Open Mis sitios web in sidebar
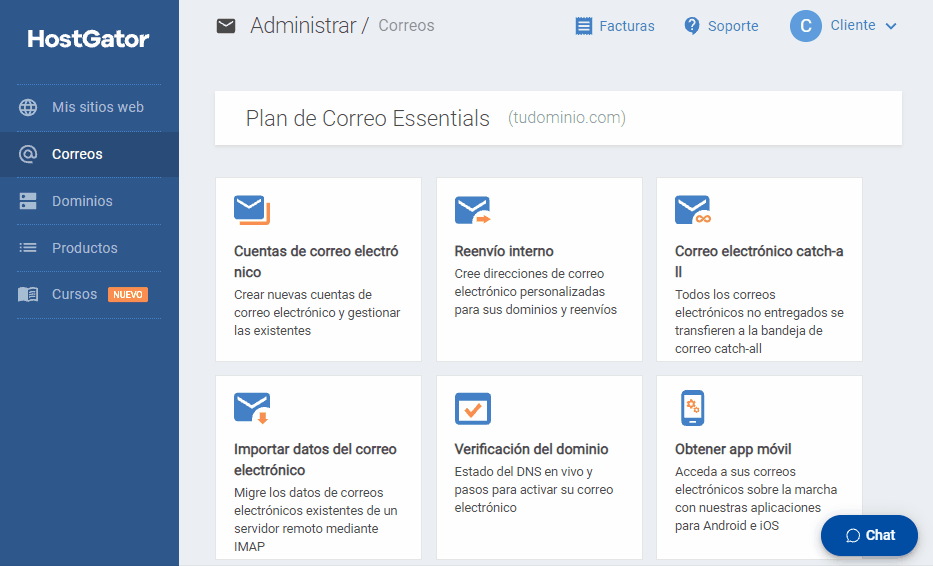This screenshot has width=933, height=566. tap(89, 107)
